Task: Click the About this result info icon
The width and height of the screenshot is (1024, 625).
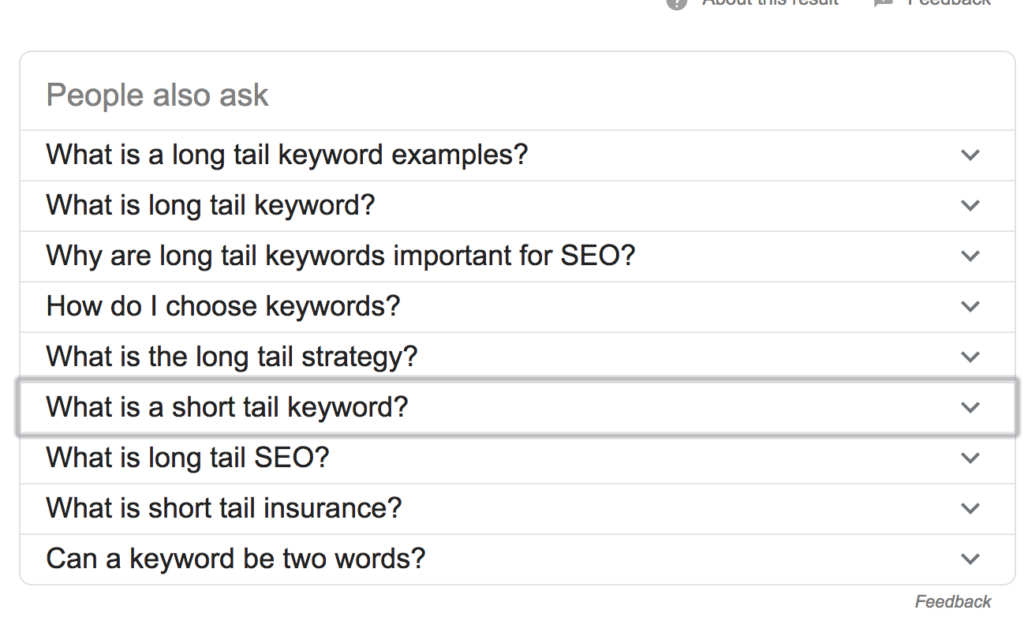Action: [x=675, y=4]
